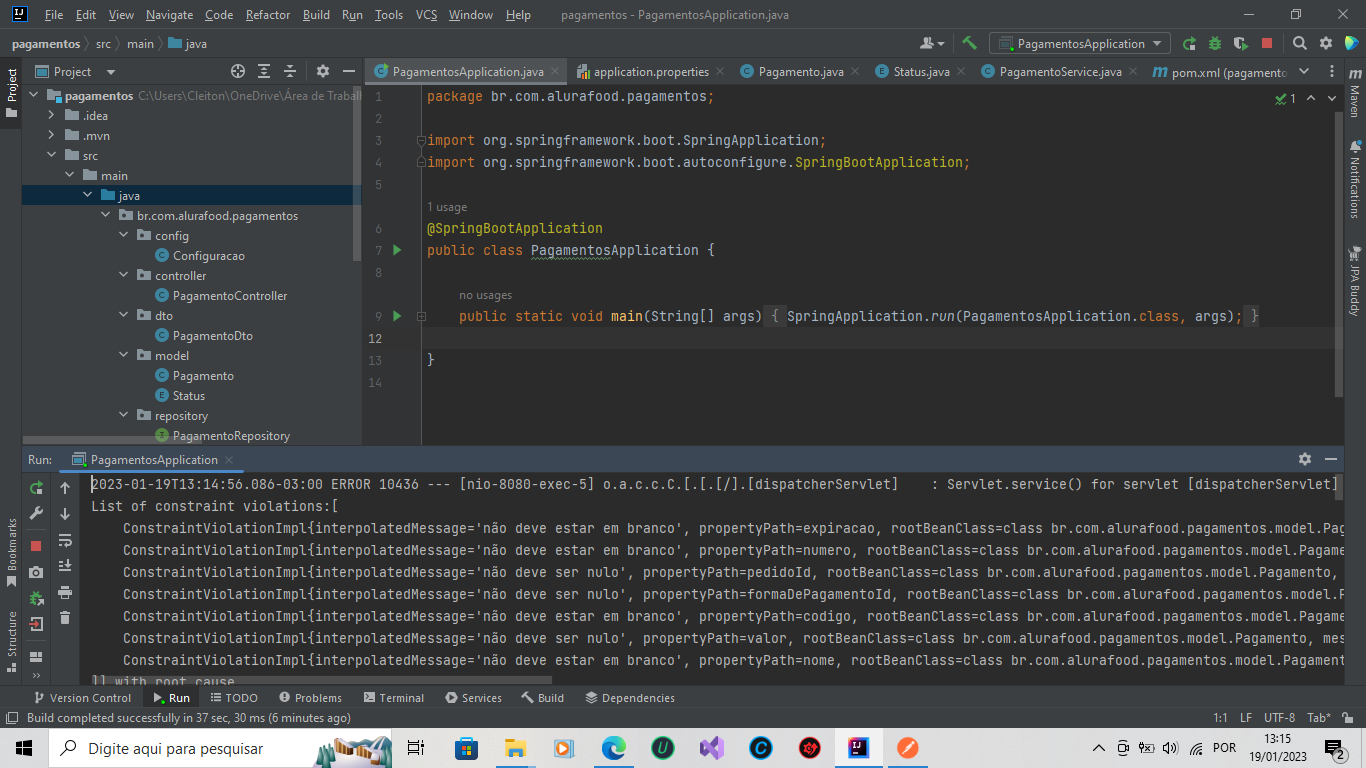Collapse the model package
The width and height of the screenshot is (1366, 768).
(123, 356)
